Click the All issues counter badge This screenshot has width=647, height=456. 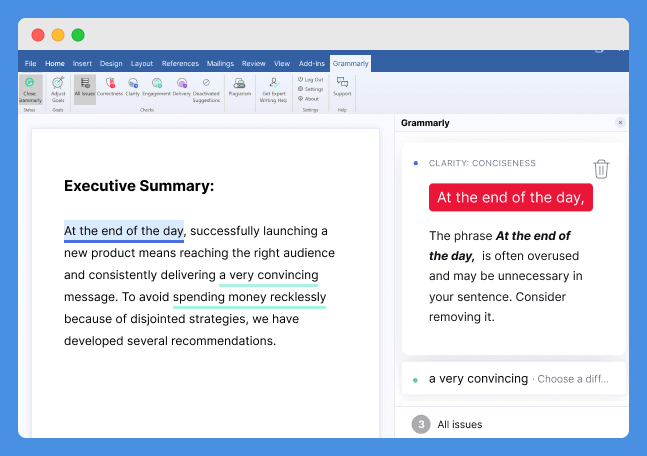(x=421, y=424)
